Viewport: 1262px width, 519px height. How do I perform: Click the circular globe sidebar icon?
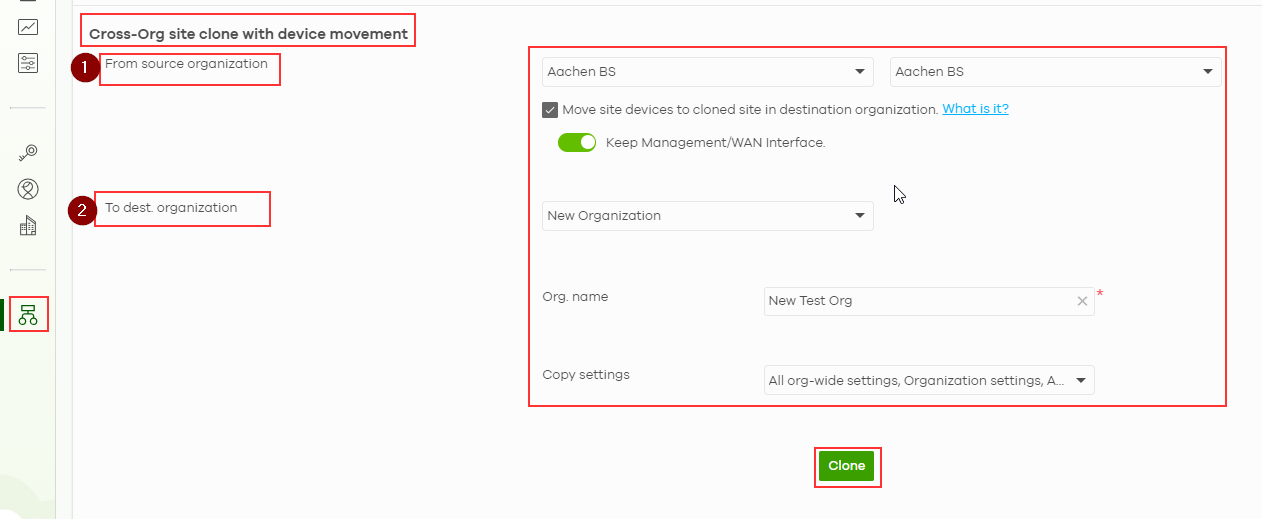(x=28, y=189)
